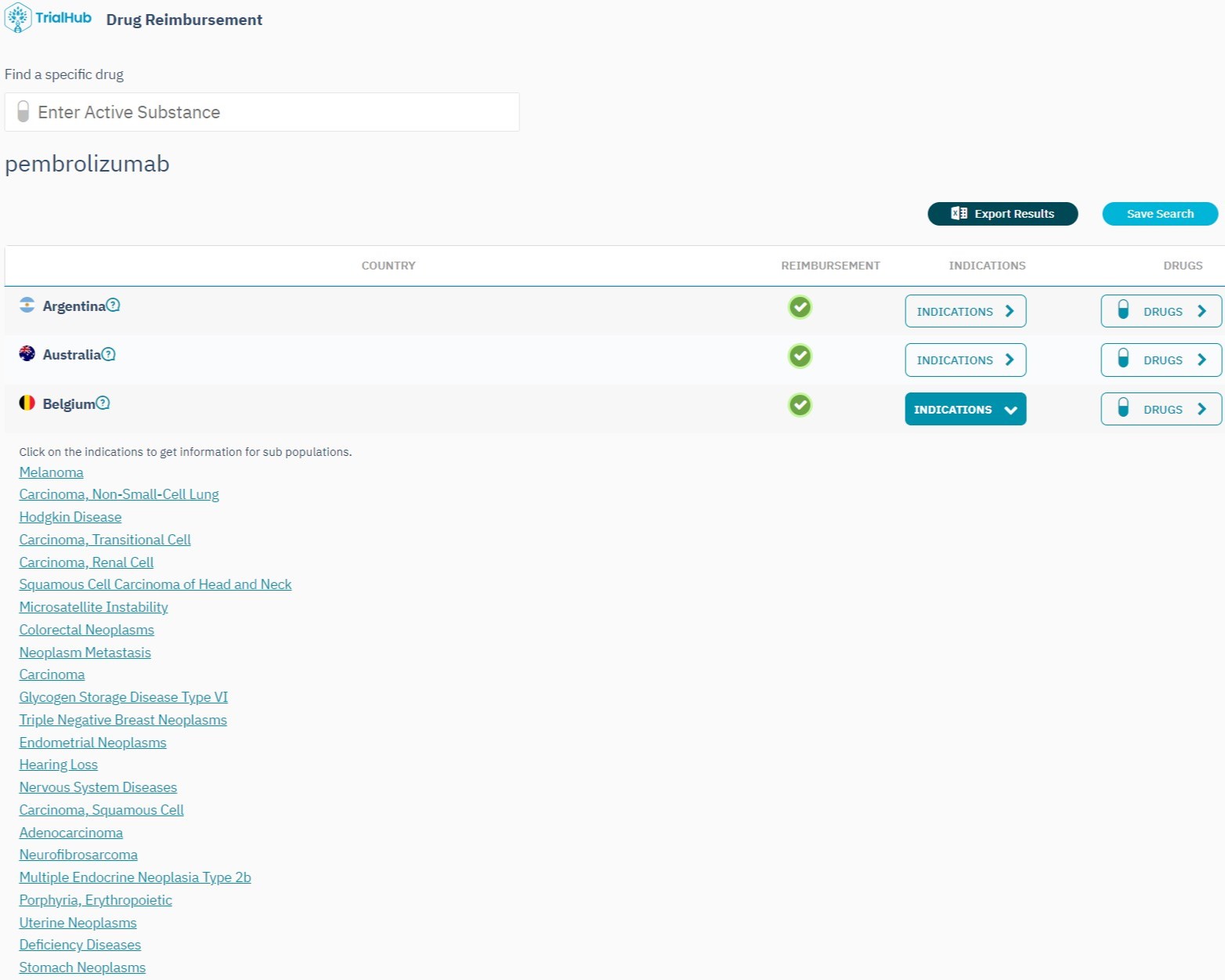Click the help icon next to Australia
1225x980 pixels.
[109, 354]
